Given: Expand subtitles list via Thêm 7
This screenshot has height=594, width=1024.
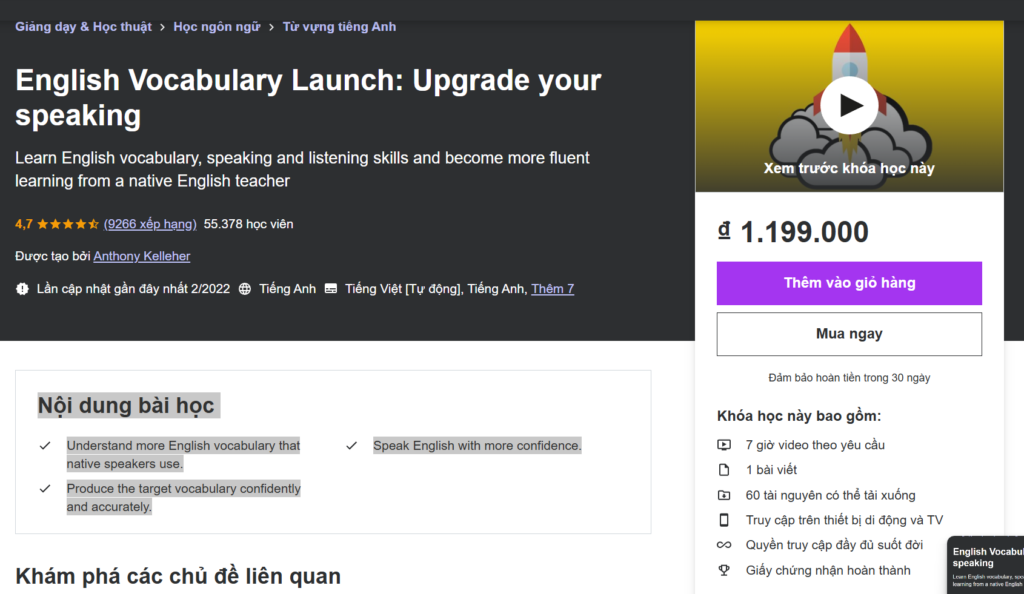Looking at the screenshot, I should coord(552,289).
